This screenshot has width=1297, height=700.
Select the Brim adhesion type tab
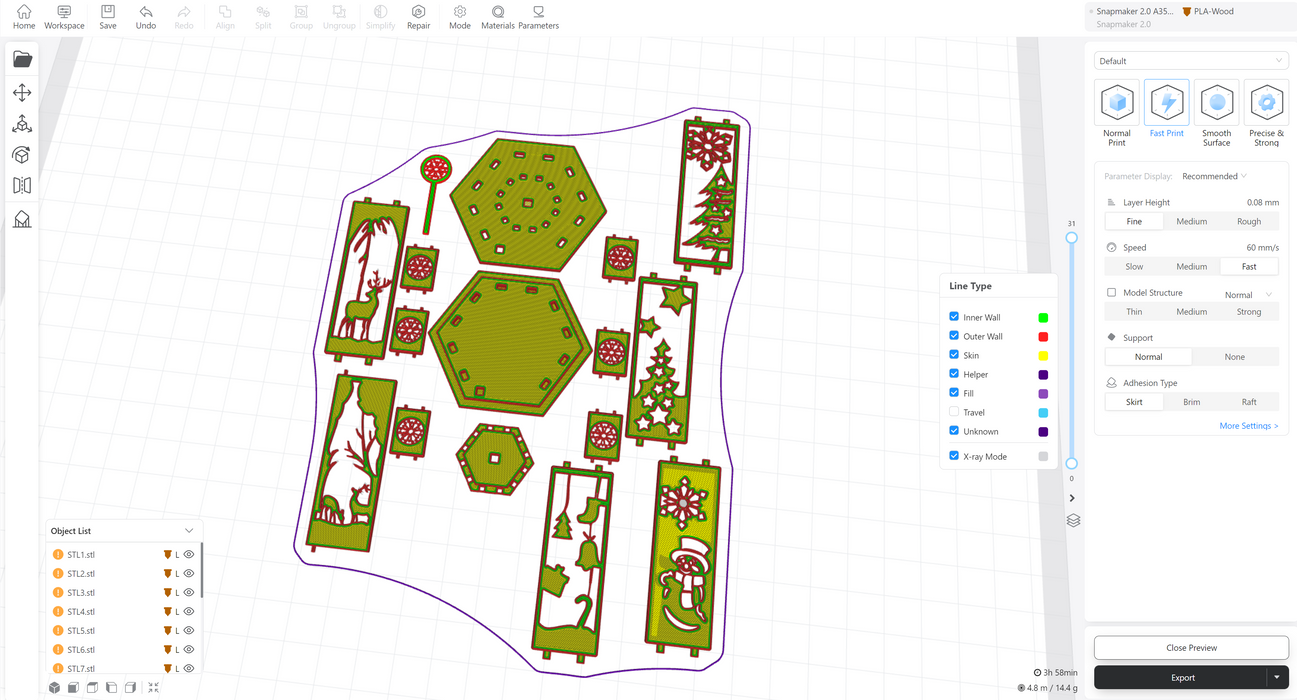tap(1191, 402)
